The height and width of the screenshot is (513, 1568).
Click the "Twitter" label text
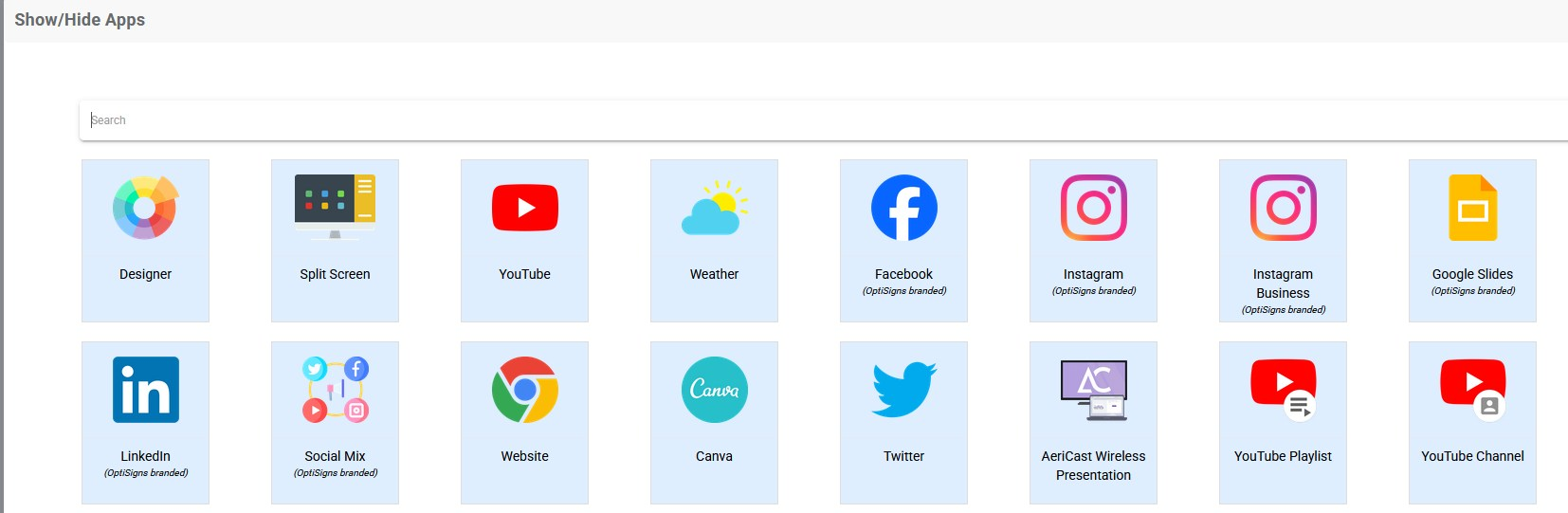click(x=903, y=456)
